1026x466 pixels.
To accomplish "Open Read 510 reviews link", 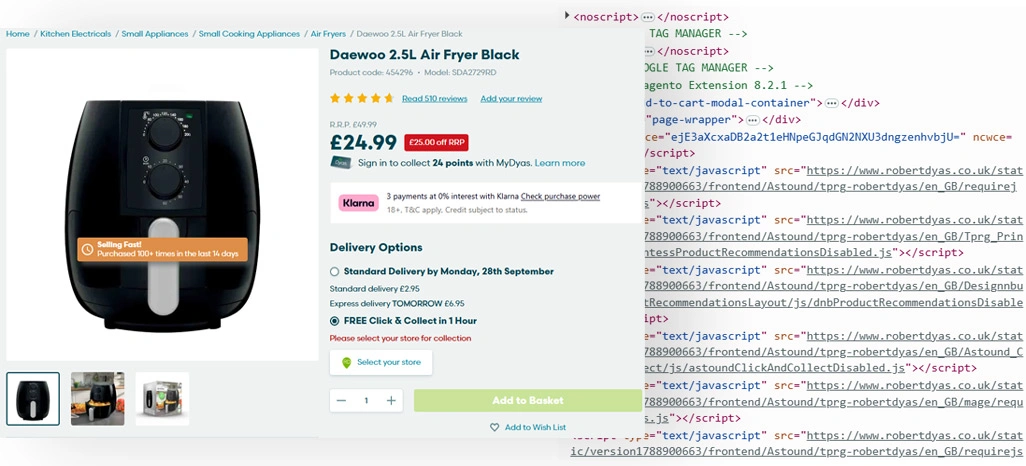I will coord(434,99).
